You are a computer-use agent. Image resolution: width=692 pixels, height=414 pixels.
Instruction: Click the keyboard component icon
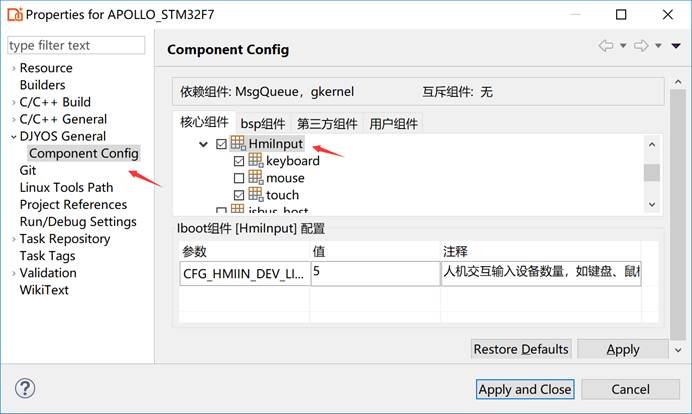[x=255, y=161]
